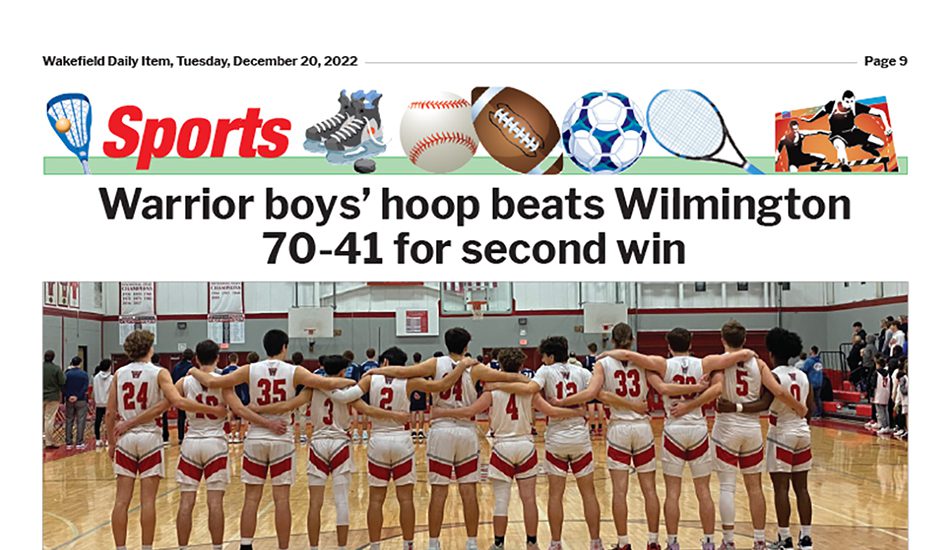Click player number 24 in photo
This screenshot has height=550, width=950.
click(x=135, y=395)
